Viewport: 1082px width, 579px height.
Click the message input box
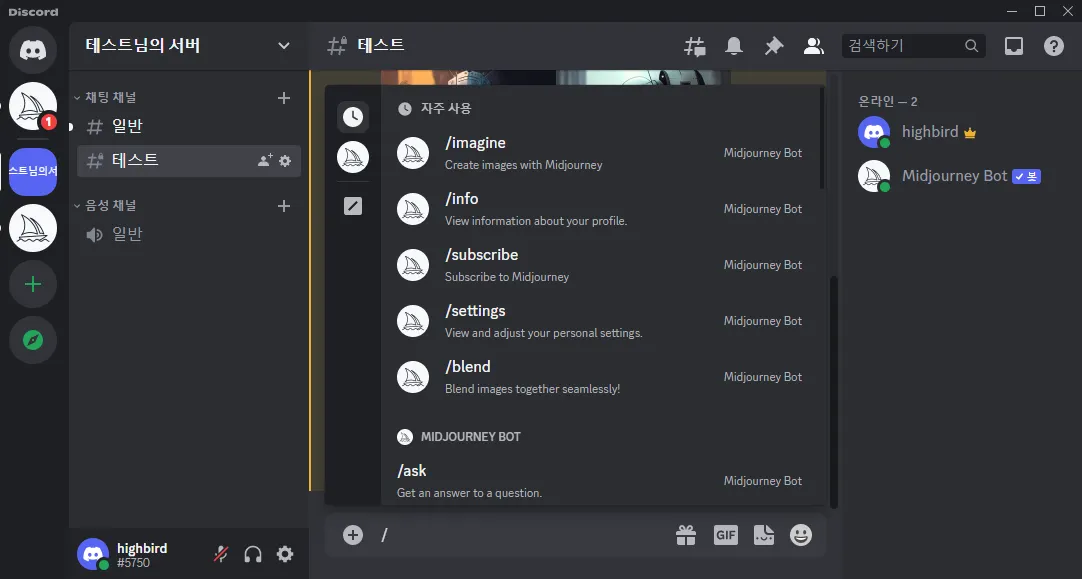tap(524, 535)
